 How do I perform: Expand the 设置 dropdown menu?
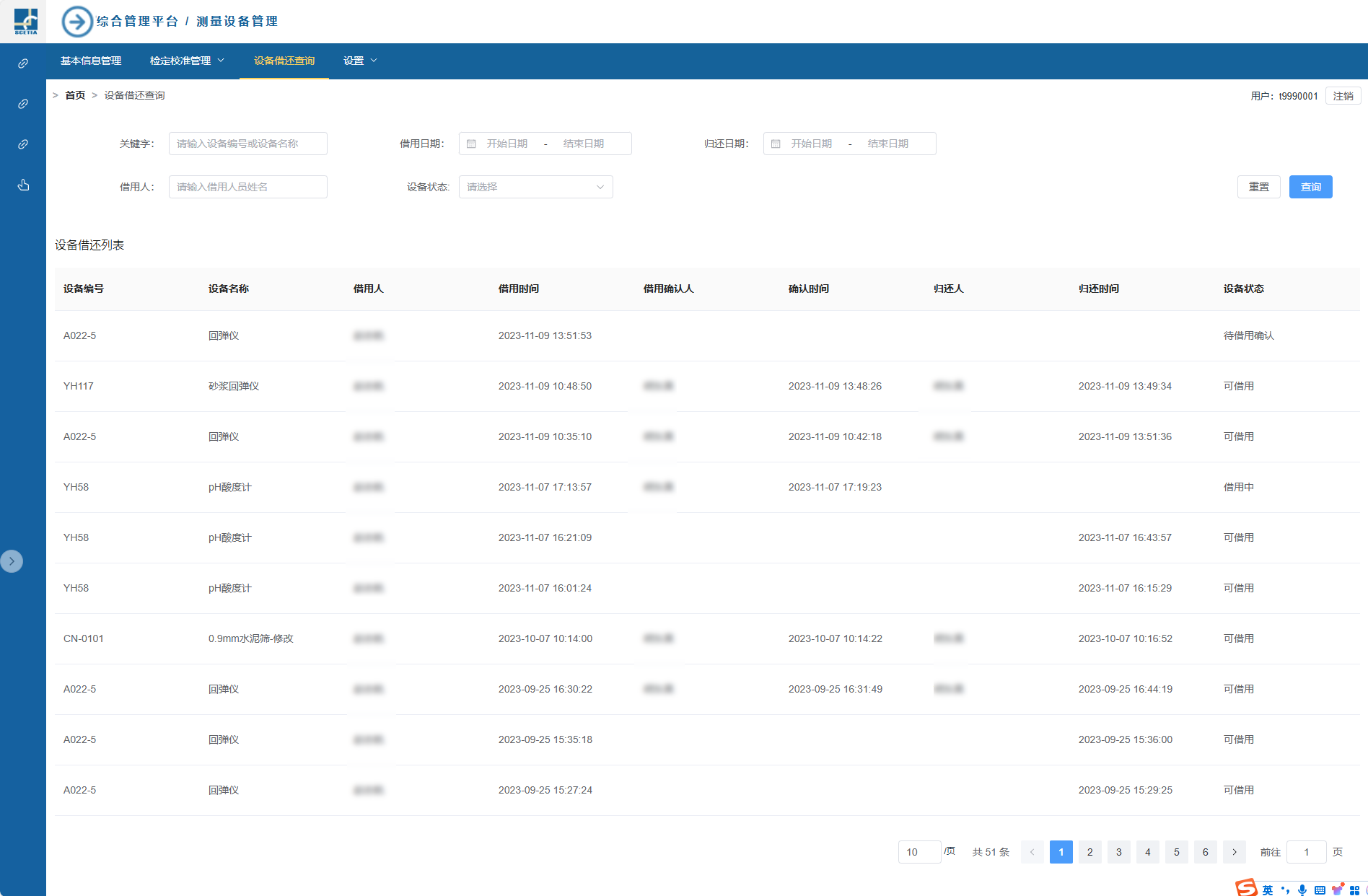click(x=360, y=61)
